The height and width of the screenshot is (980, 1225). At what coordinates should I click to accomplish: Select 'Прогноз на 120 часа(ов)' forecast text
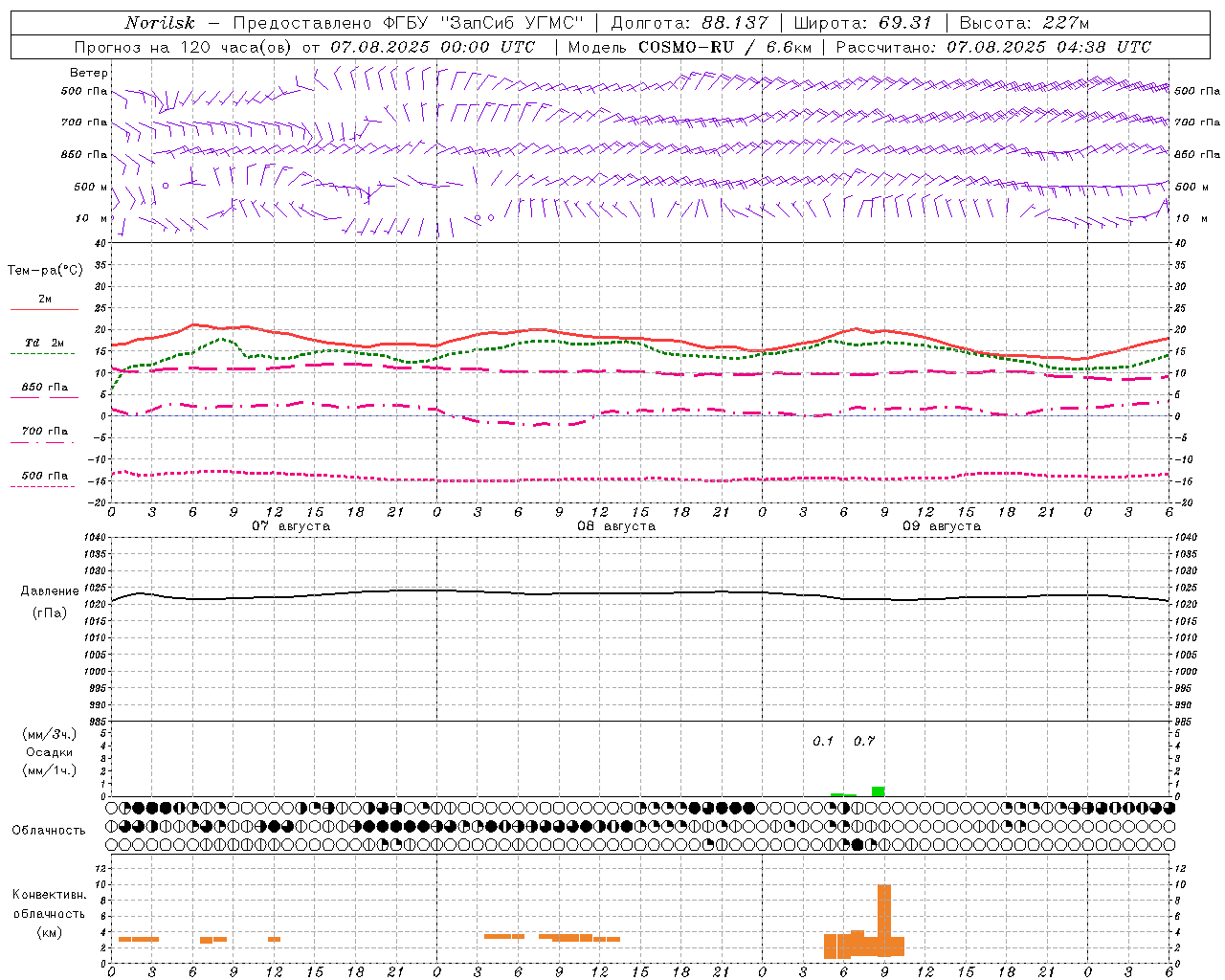click(x=184, y=47)
